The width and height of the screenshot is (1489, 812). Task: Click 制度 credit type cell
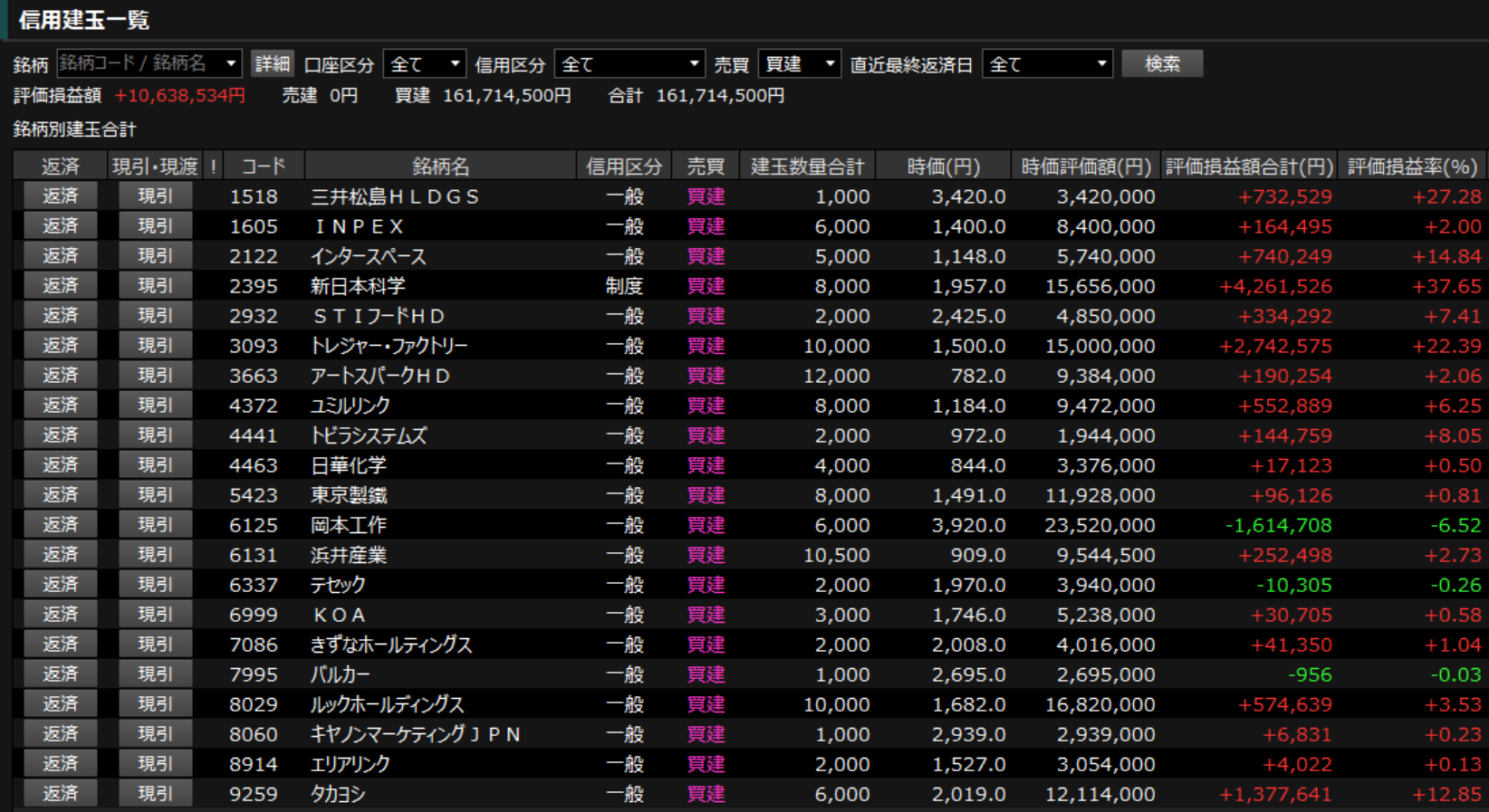click(624, 286)
